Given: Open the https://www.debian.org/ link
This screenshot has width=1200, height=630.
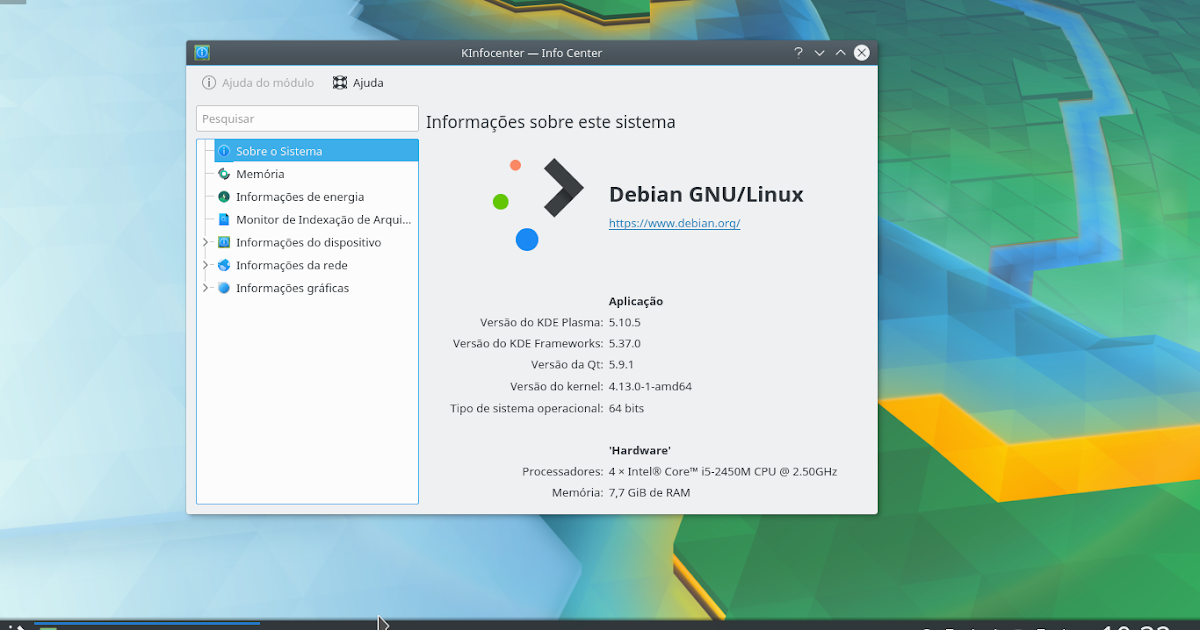Looking at the screenshot, I should [674, 223].
